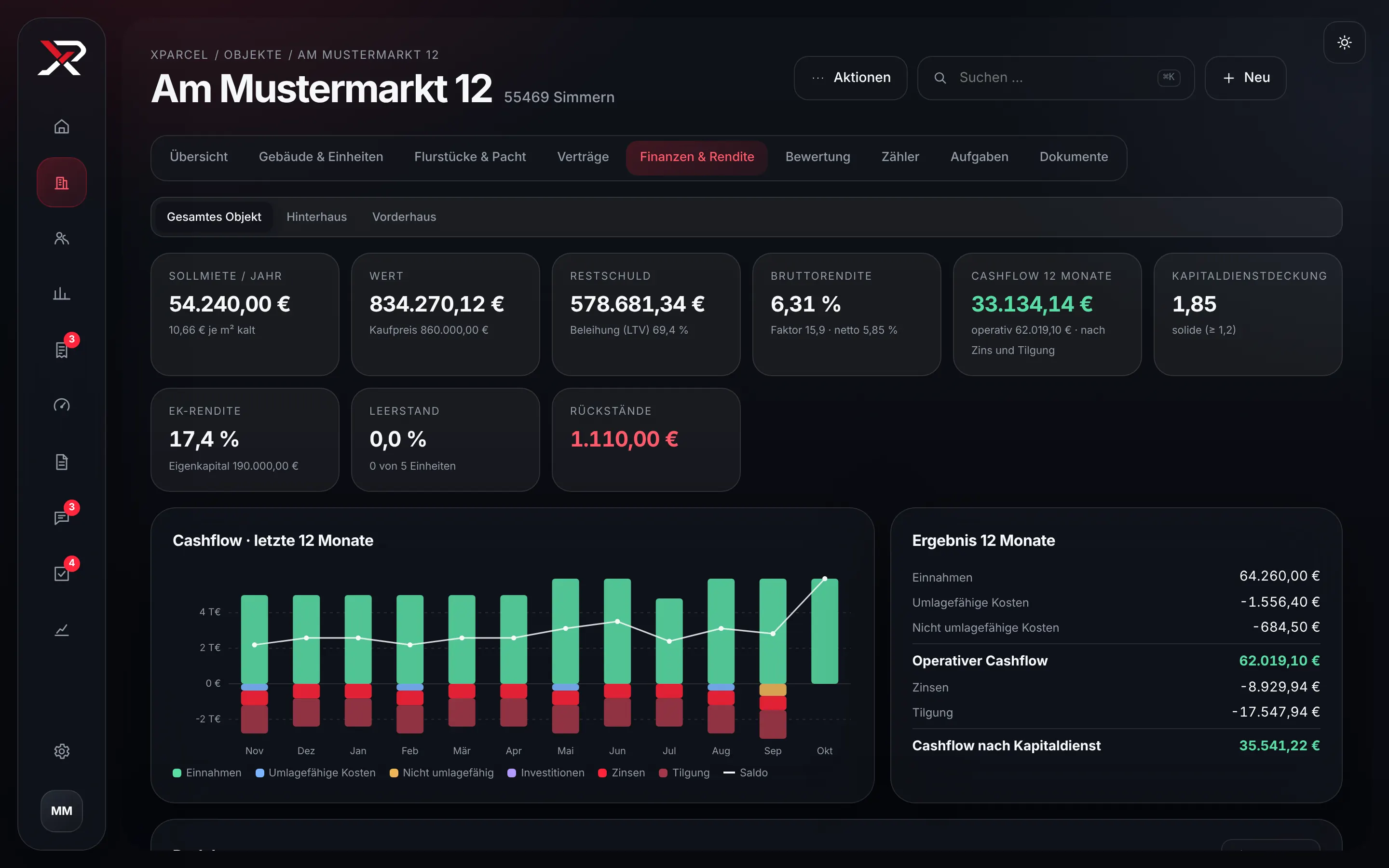Switch to the Gebäude & Einheiten tab
This screenshot has height=868, width=1389.
pos(321,157)
